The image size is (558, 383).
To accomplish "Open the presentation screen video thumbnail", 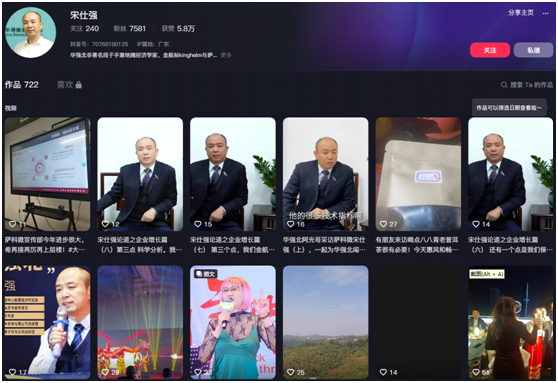I will pos(47,174).
